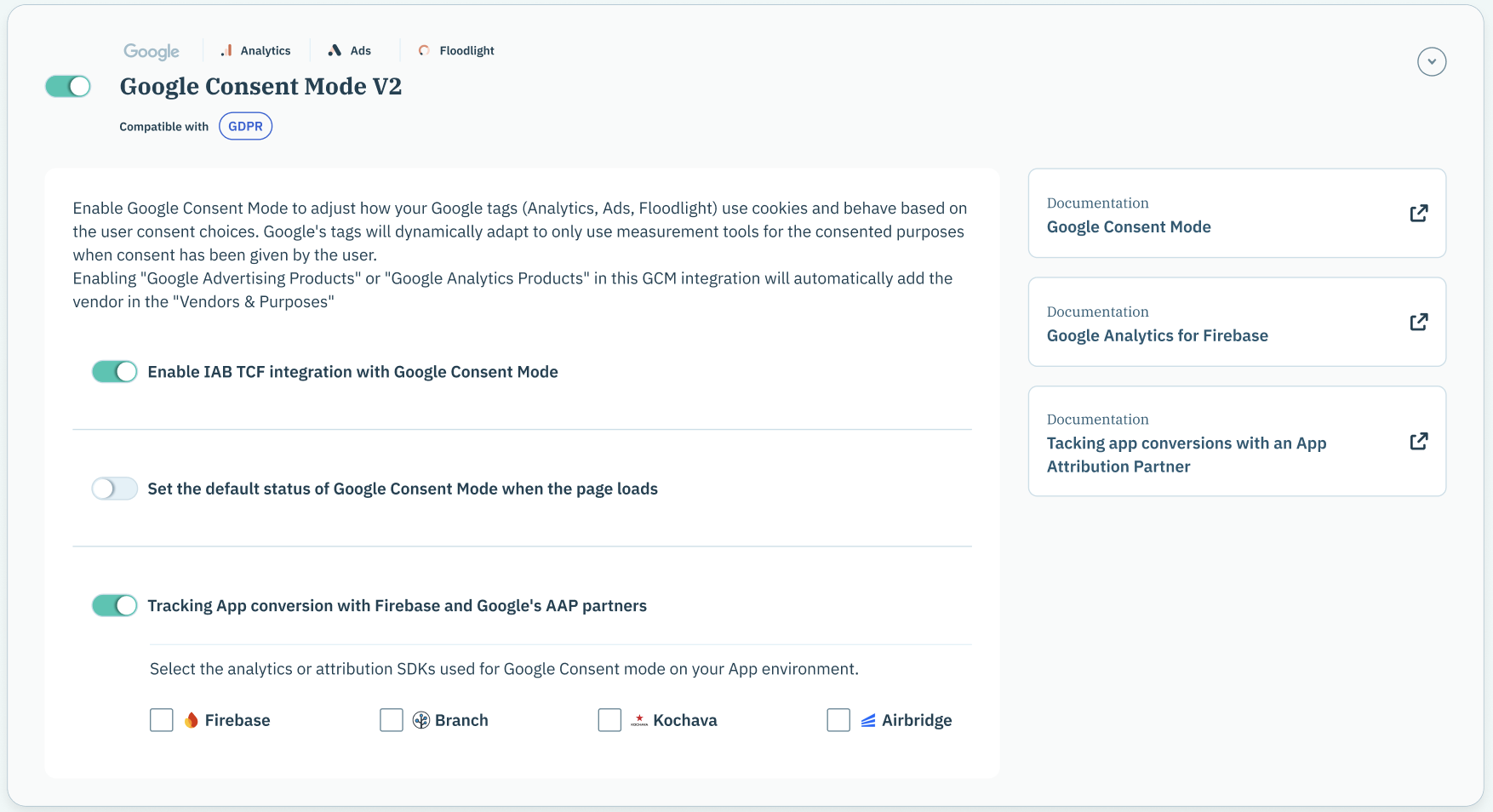Screen dimensions: 1493x812
Task: Open external link icon for Google Consent Mode
Action: click(1418, 214)
